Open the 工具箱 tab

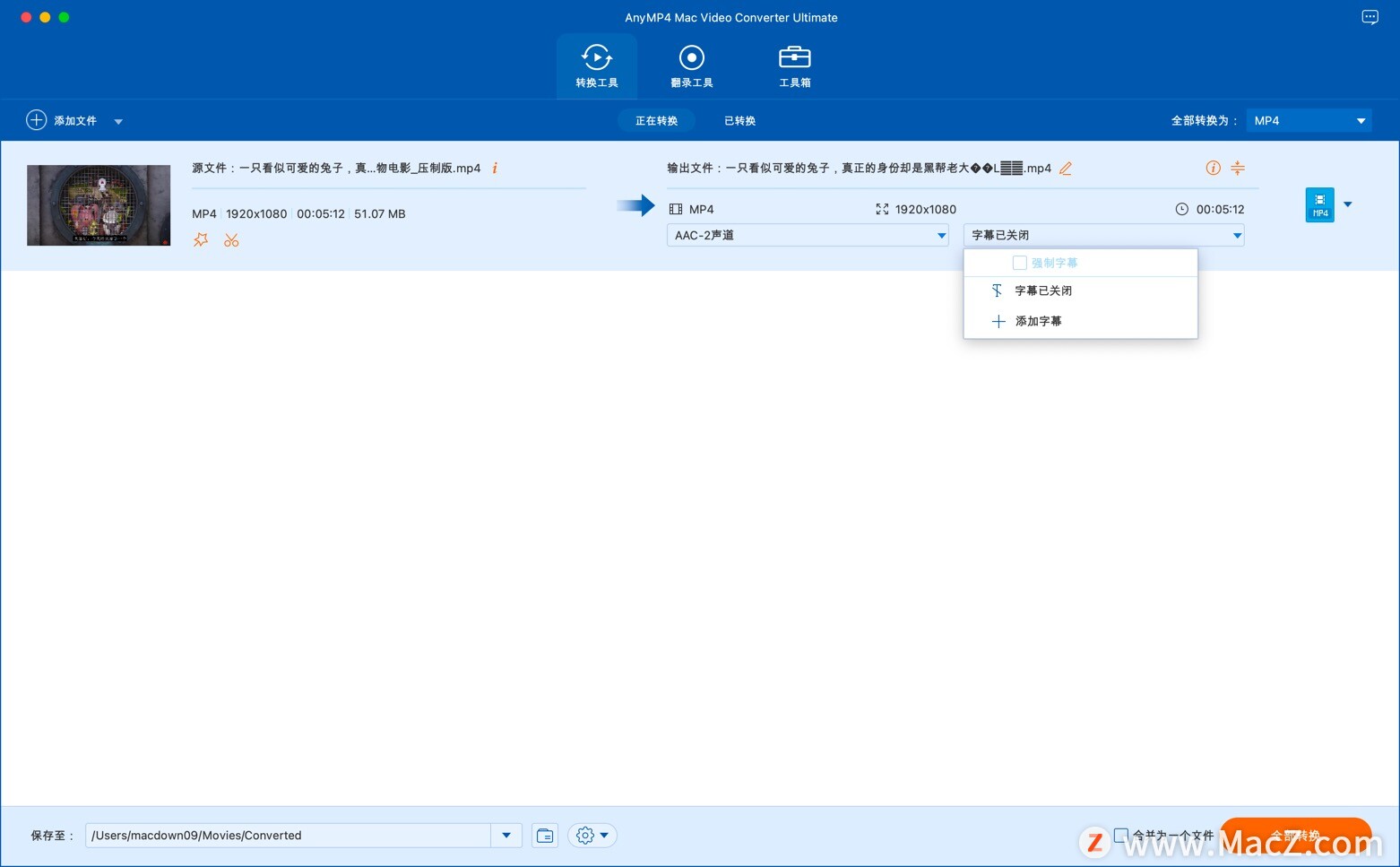(x=794, y=65)
